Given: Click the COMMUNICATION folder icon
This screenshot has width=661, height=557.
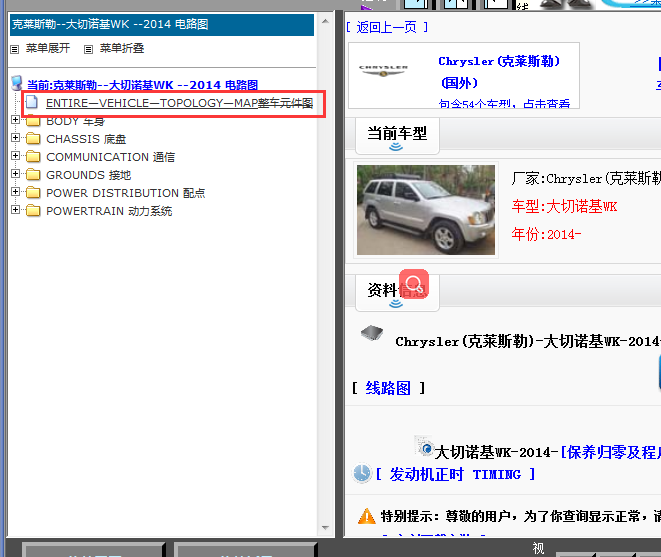Looking at the screenshot, I should click(33, 157).
